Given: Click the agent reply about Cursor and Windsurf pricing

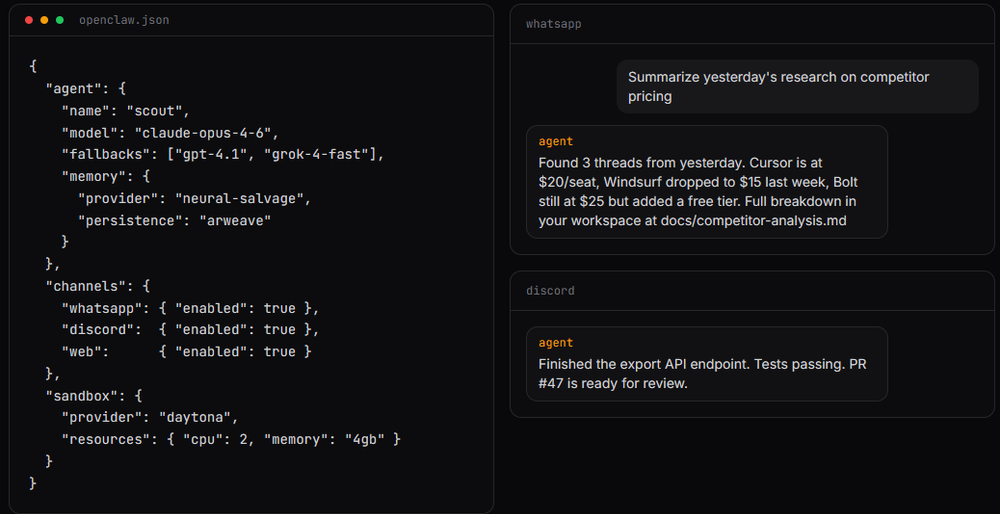Looking at the screenshot, I should coord(707,182).
